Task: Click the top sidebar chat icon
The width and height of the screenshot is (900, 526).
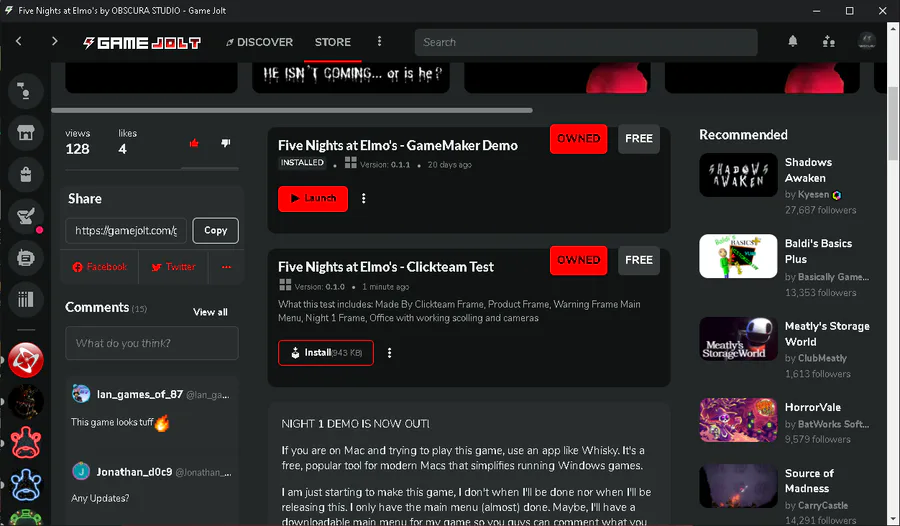Action: tap(25, 92)
